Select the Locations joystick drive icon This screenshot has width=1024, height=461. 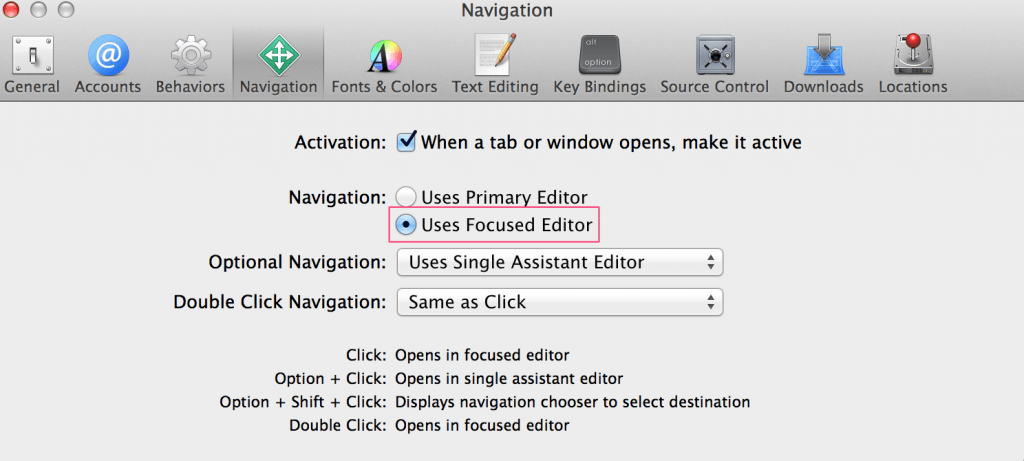(x=912, y=55)
